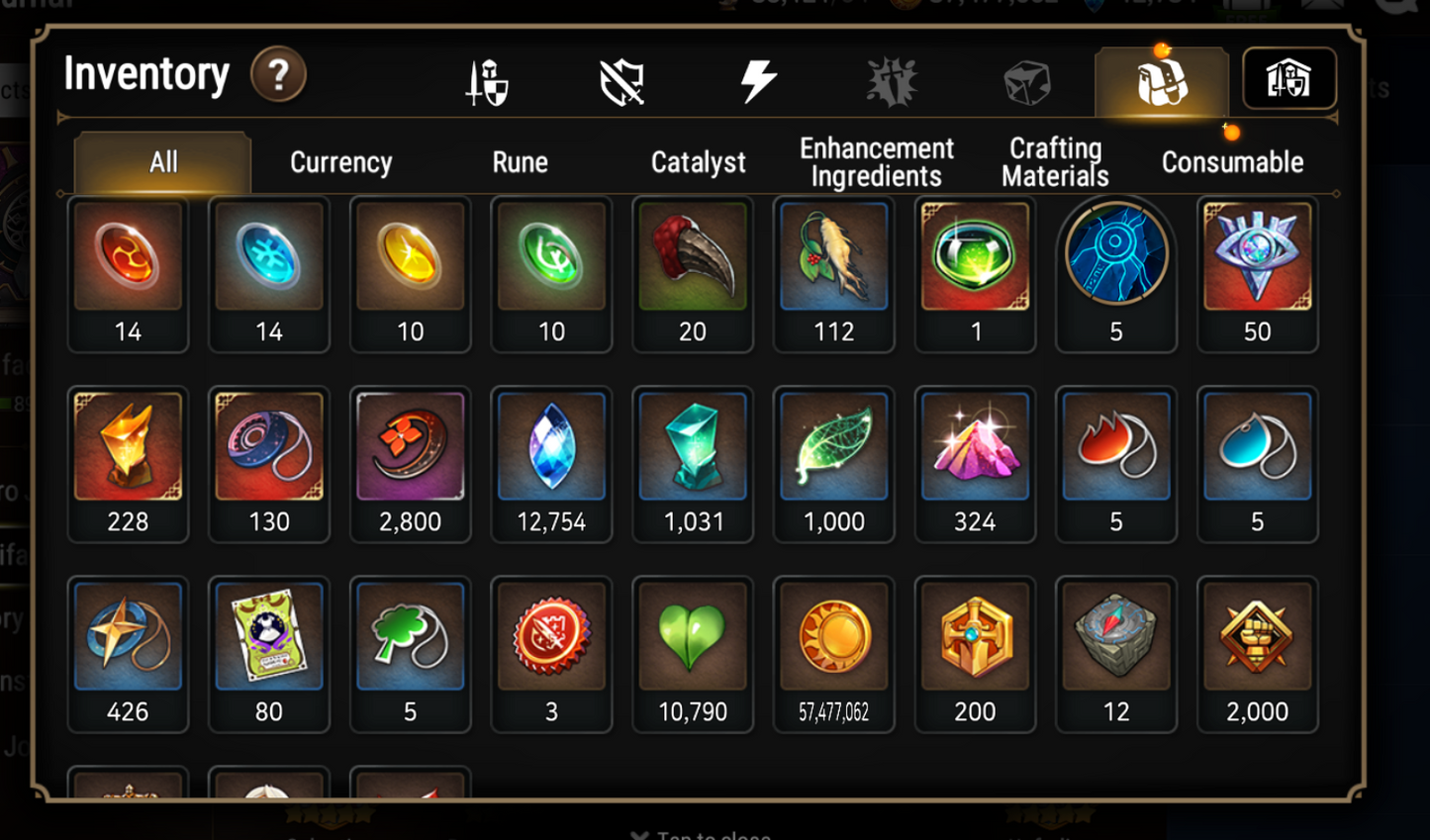Select the eye emblem item with 50
The width and height of the screenshot is (1430, 840).
[x=1258, y=275]
